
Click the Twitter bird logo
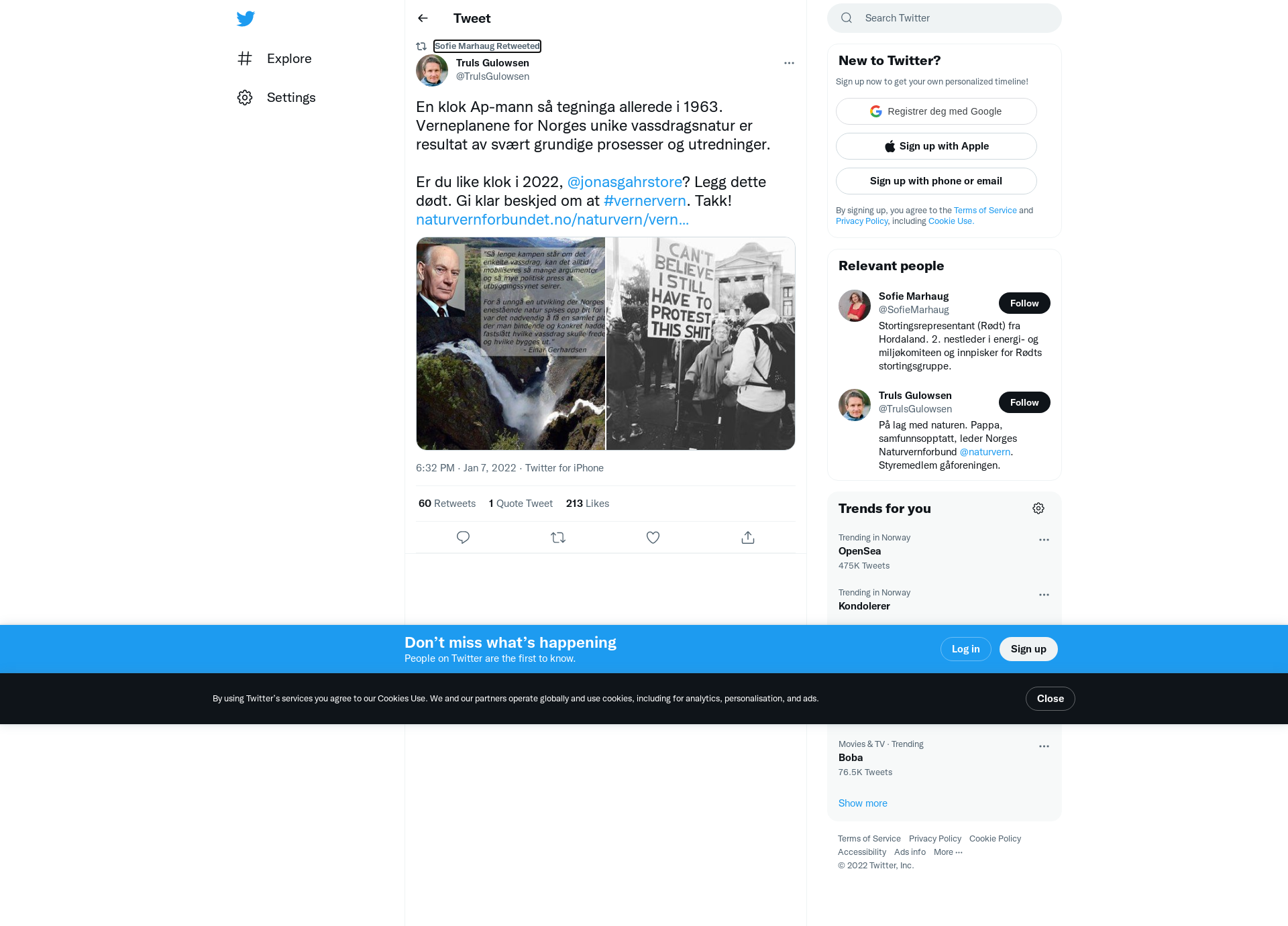pyautogui.click(x=246, y=19)
